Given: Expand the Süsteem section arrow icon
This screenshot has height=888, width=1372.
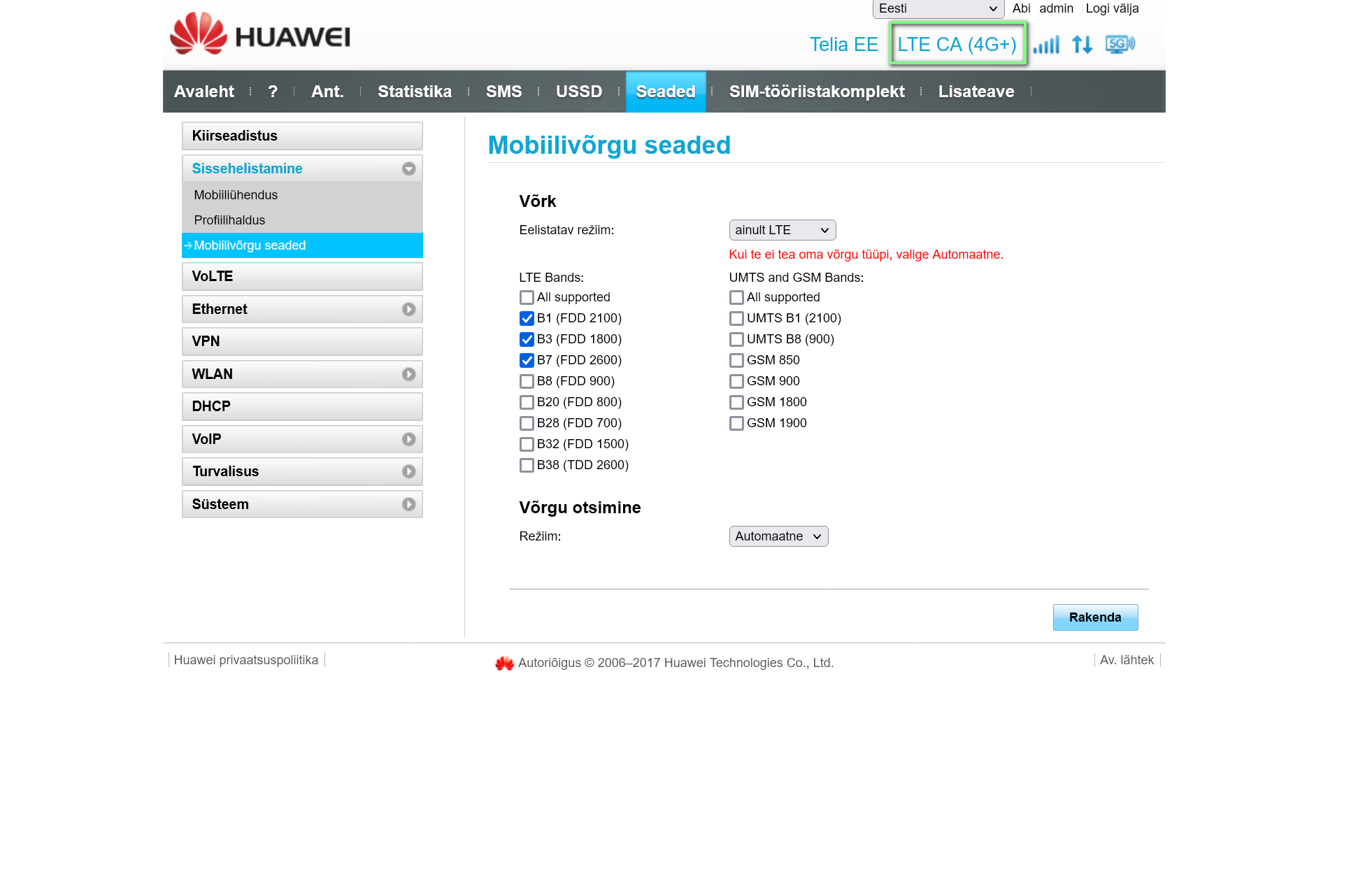Looking at the screenshot, I should 408,504.
